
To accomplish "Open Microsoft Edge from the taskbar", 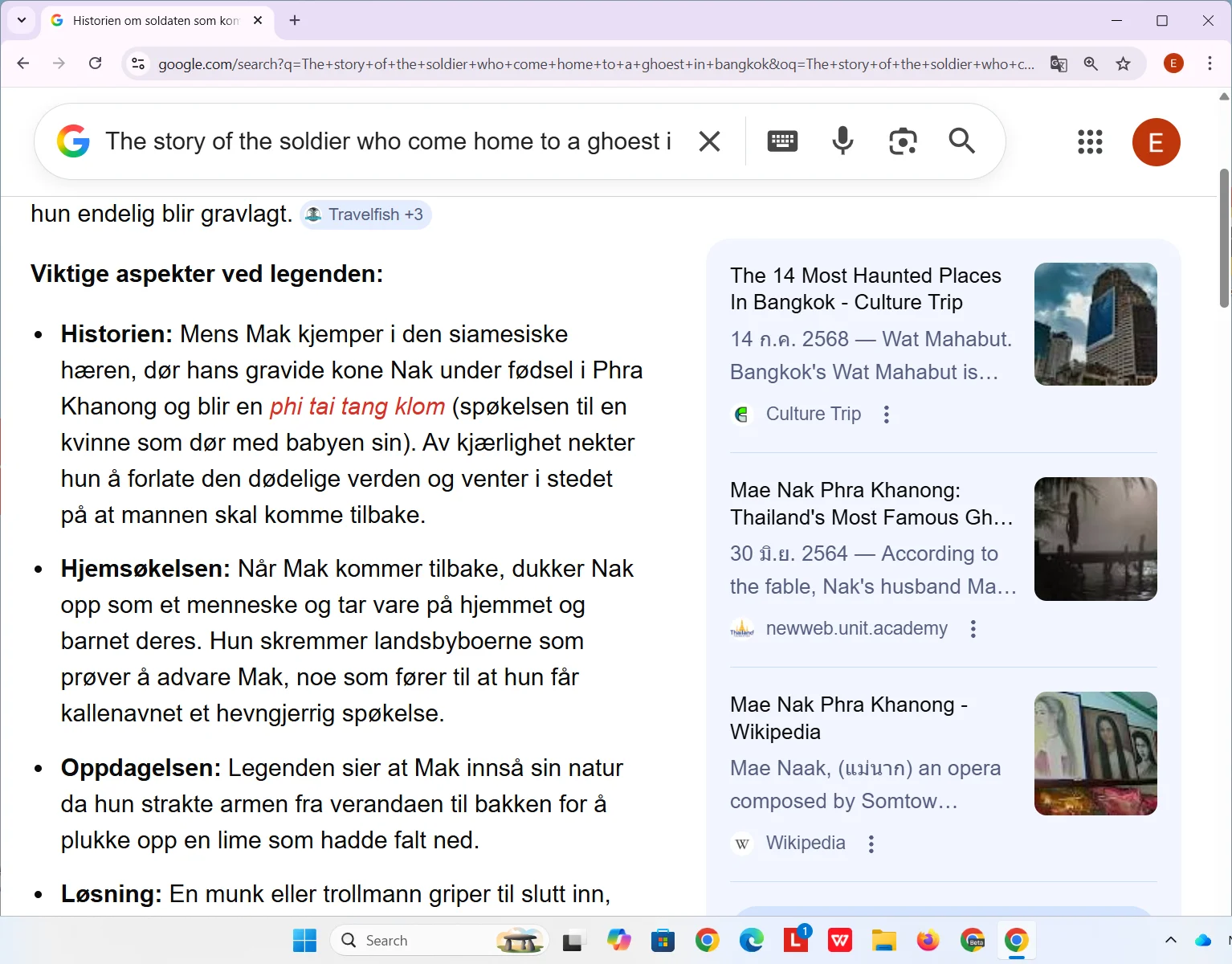I will pyautogui.click(x=750, y=940).
